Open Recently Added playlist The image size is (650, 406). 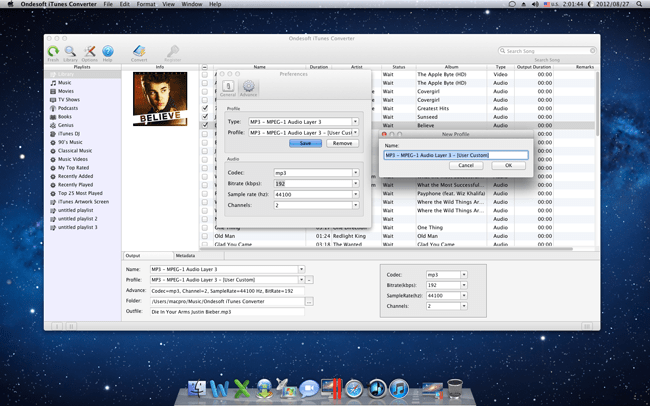75,176
